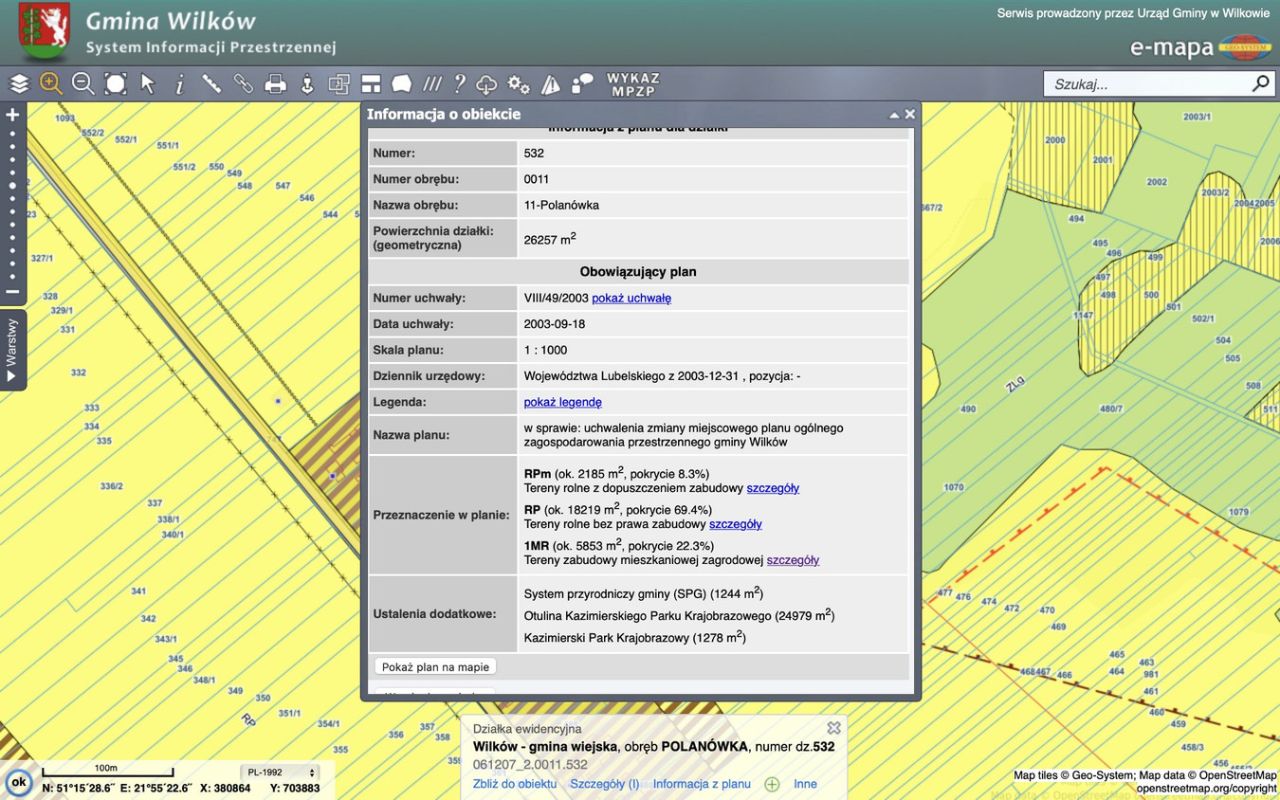Activate the object information 'i' tool
Viewport: 1280px width, 800px height.
click(180, 84)
